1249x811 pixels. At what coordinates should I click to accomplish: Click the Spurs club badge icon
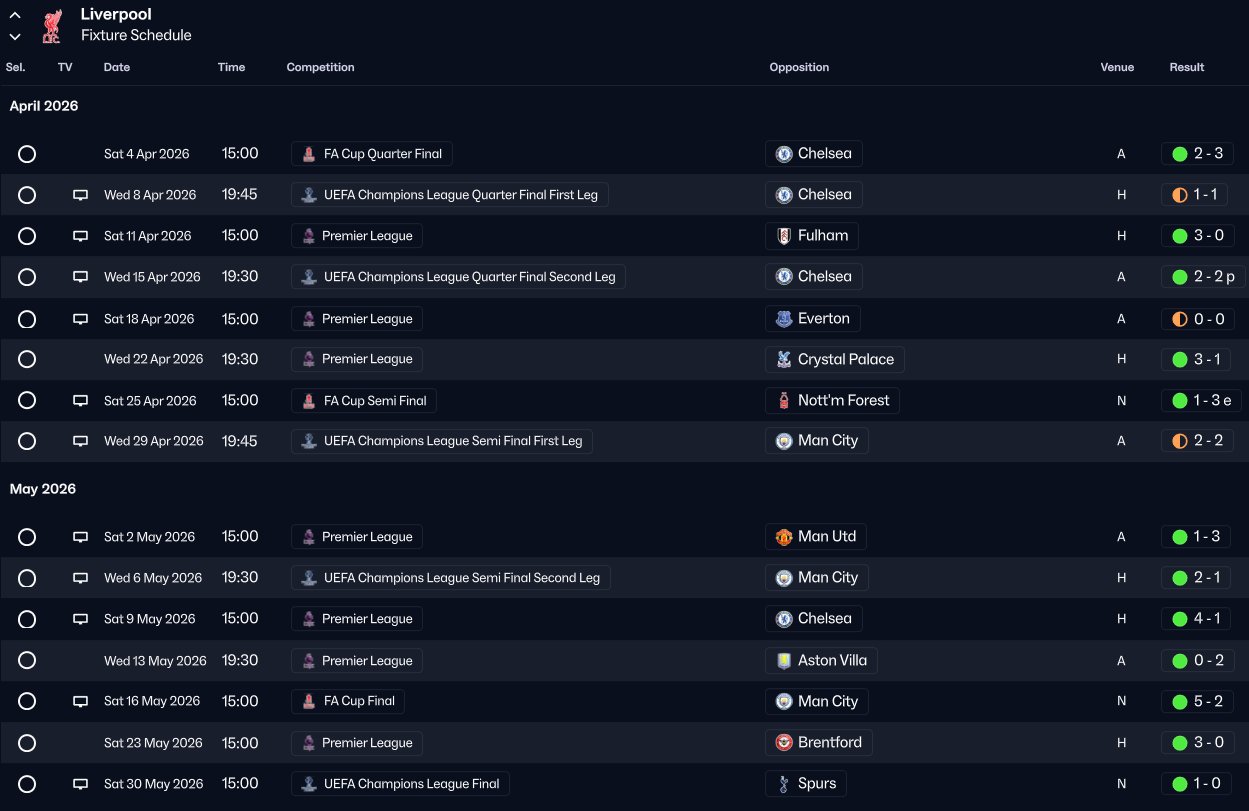coord(784,784)
